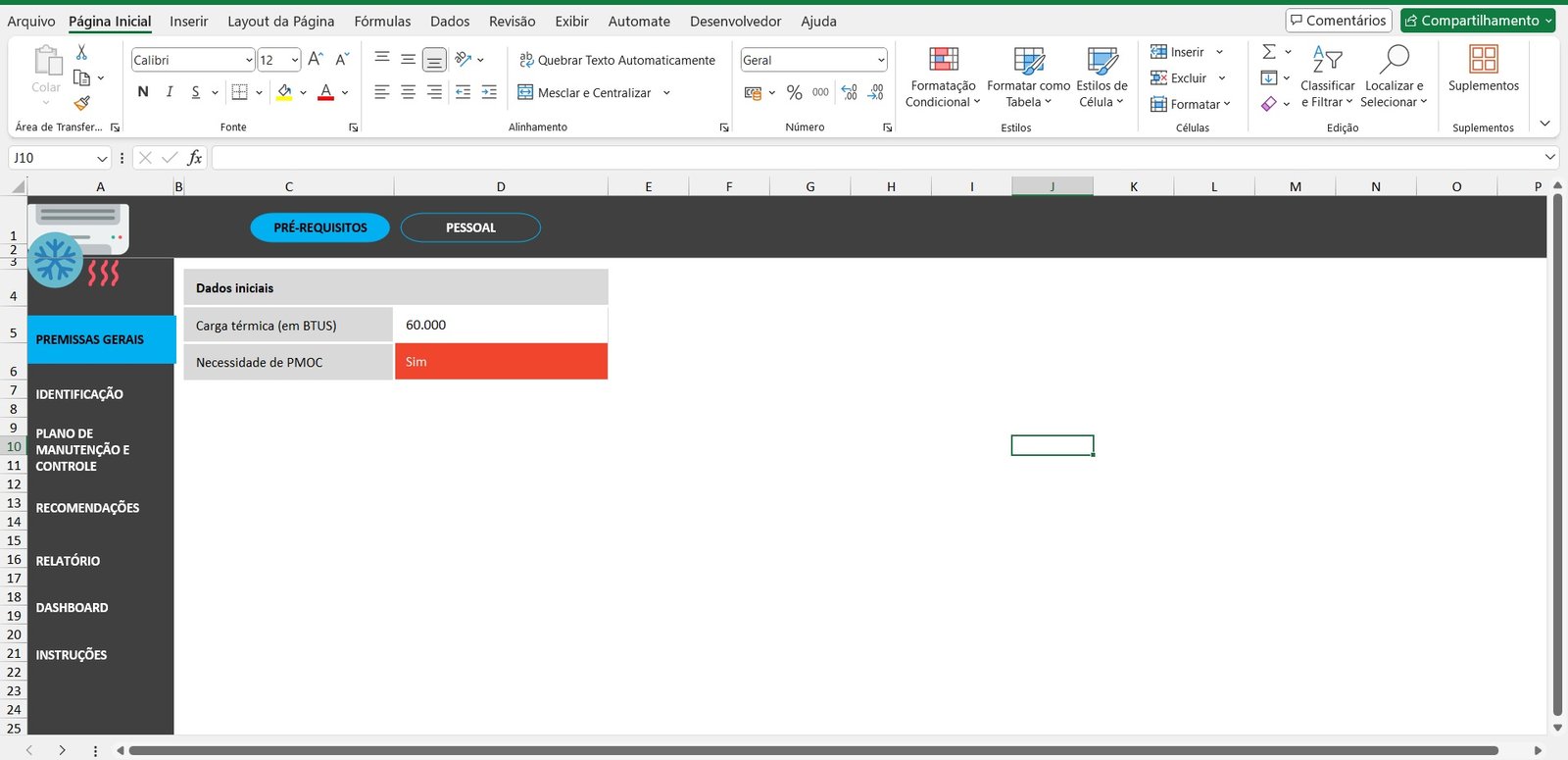Viewport: 1568px width, 760px height.
Task: Click the orientation text rotation icon
Action: coord(464,59)
